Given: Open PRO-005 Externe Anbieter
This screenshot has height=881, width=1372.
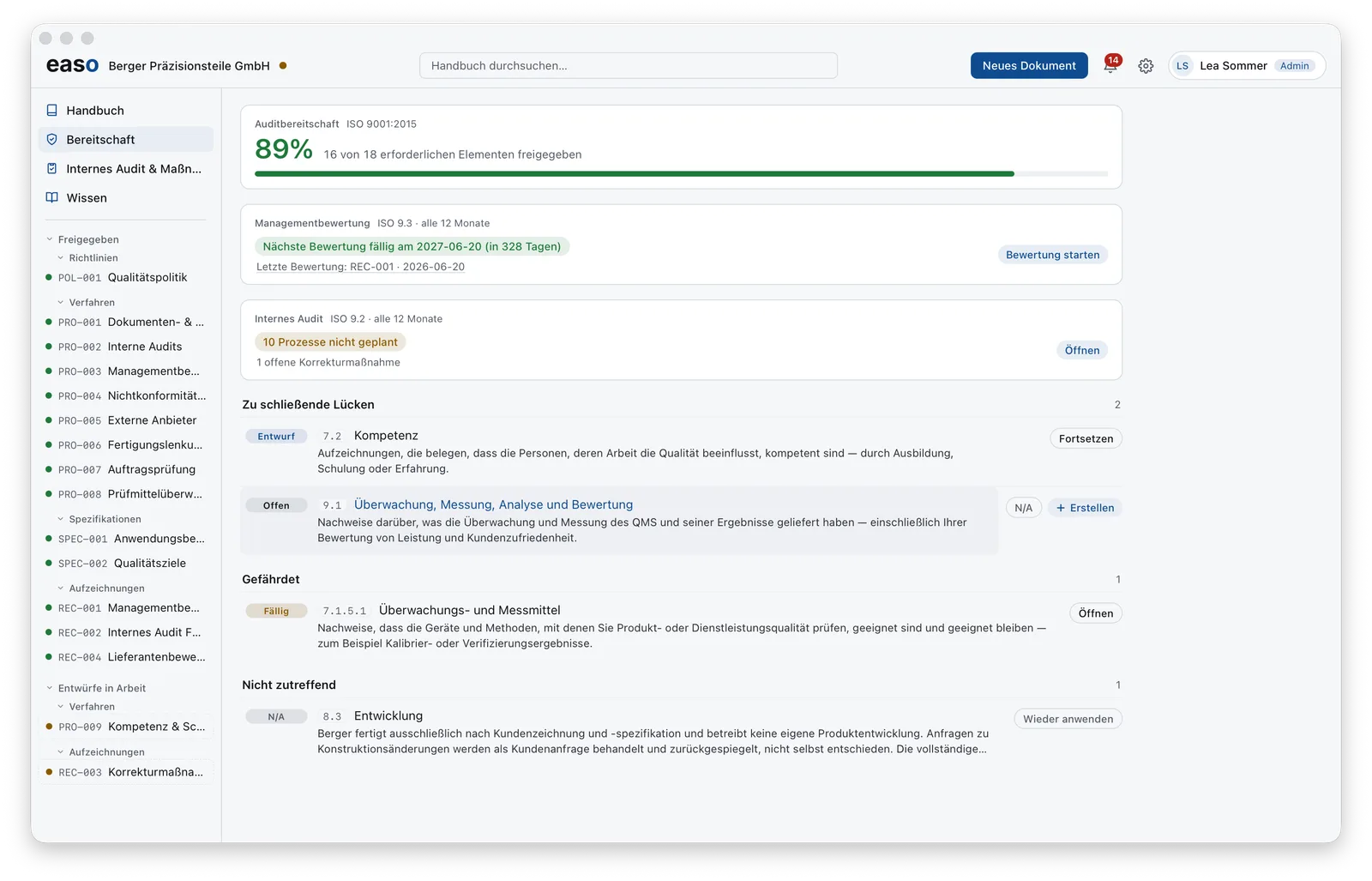Looking at the screenshot, I should coord(126,420).
